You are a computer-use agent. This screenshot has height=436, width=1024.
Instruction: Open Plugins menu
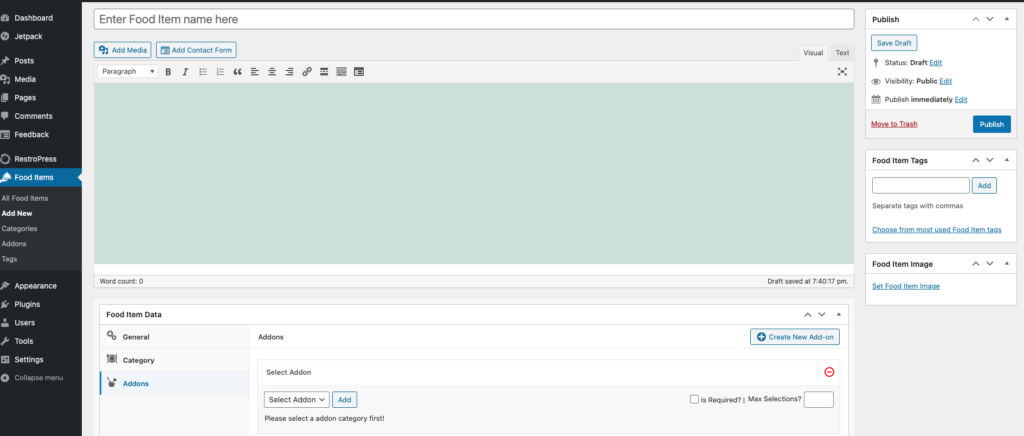27,304
